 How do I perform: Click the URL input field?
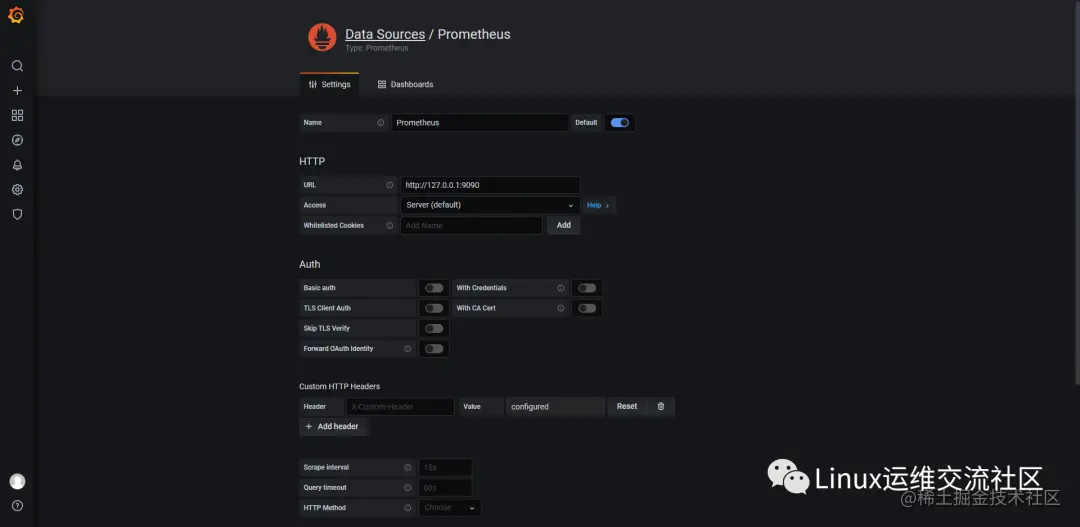(490, 185)
